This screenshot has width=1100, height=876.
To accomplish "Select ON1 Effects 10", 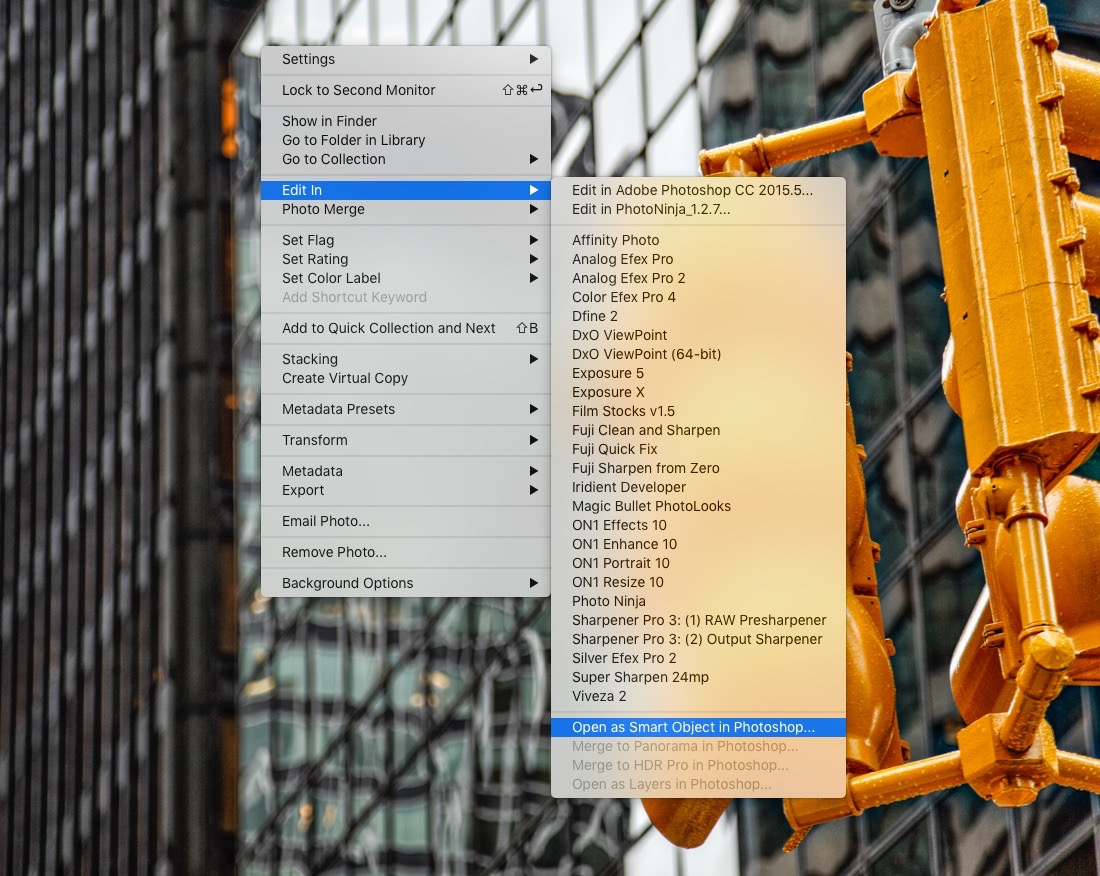I will tap(698, 525).
